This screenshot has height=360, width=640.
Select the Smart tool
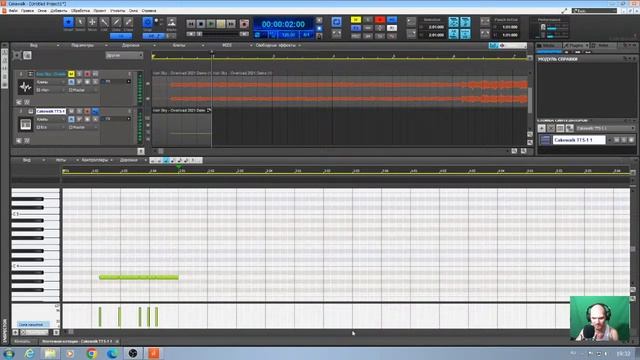69,22
